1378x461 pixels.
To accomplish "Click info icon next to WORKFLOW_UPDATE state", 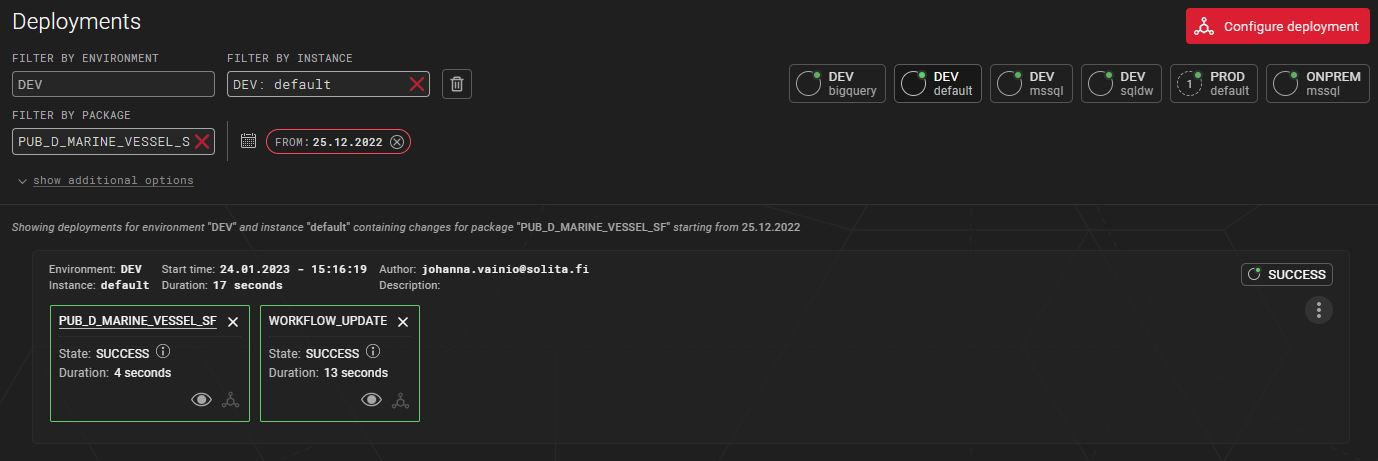I will [373, 352].
